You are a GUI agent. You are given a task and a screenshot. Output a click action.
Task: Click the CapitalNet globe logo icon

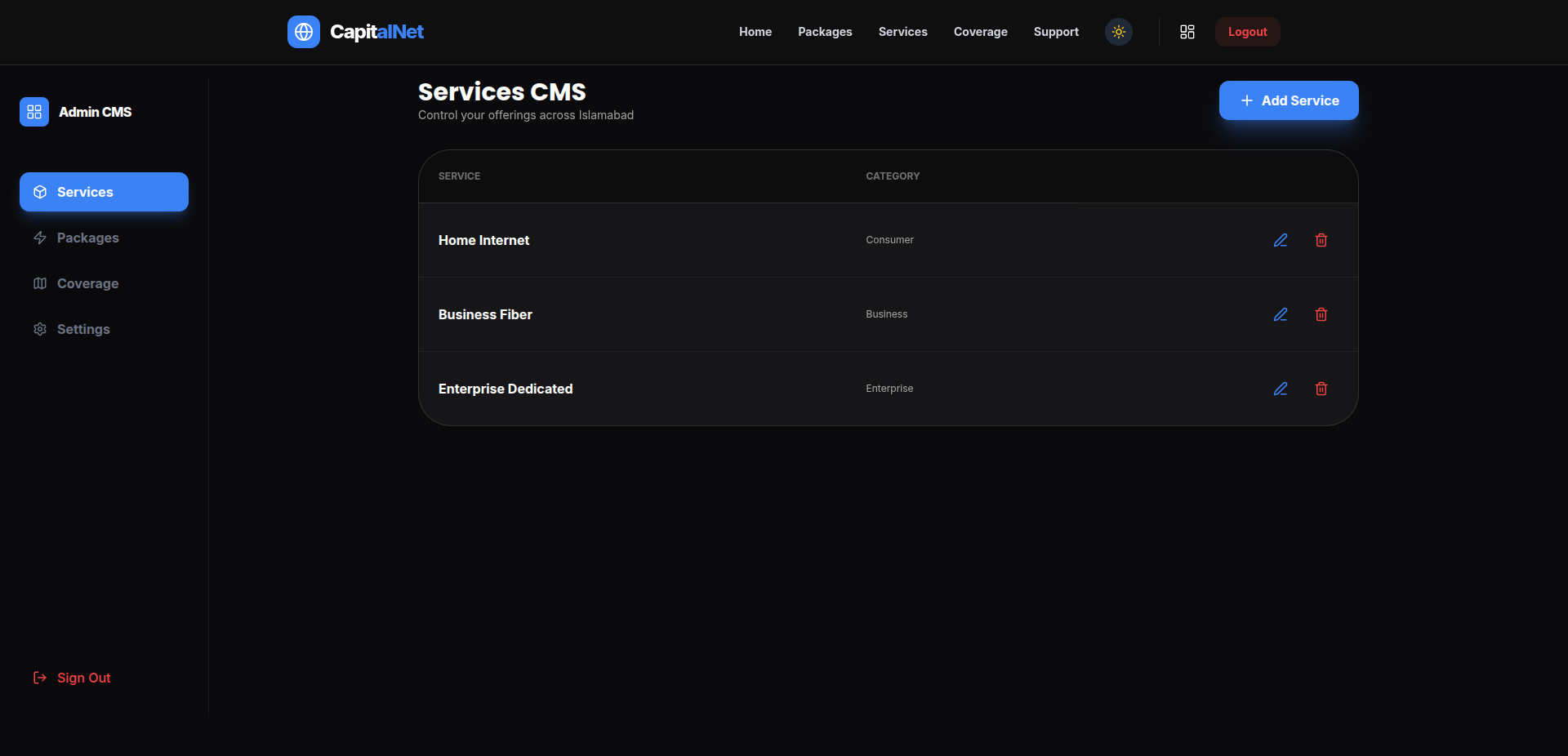(304, 32)
